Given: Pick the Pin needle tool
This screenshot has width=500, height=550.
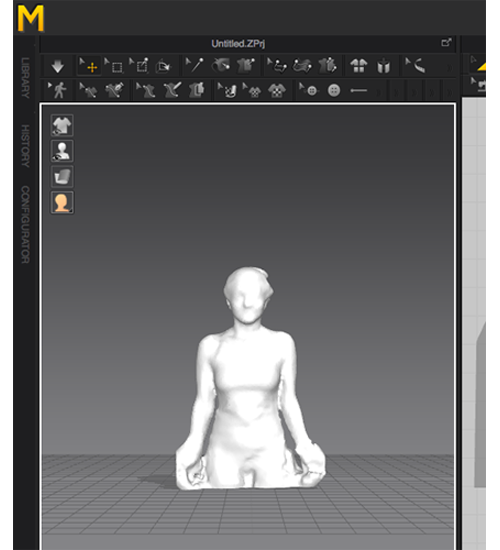Looking at the screenshot, I should coord(195,65).
